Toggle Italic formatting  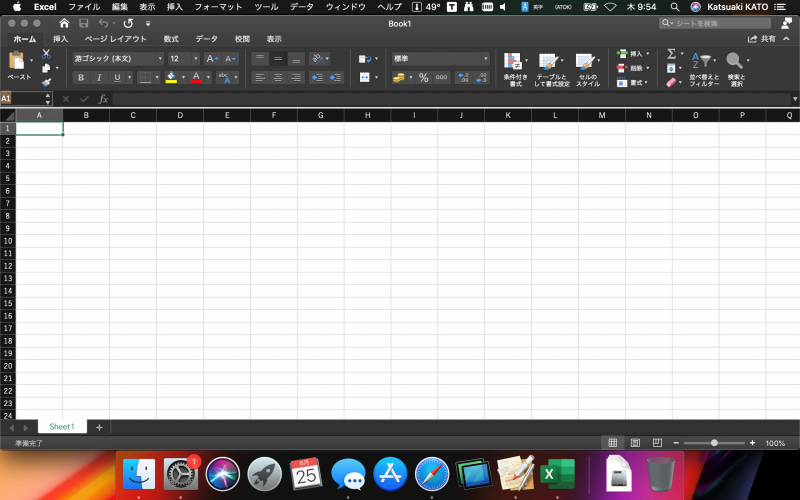click(x=99, y=78)
